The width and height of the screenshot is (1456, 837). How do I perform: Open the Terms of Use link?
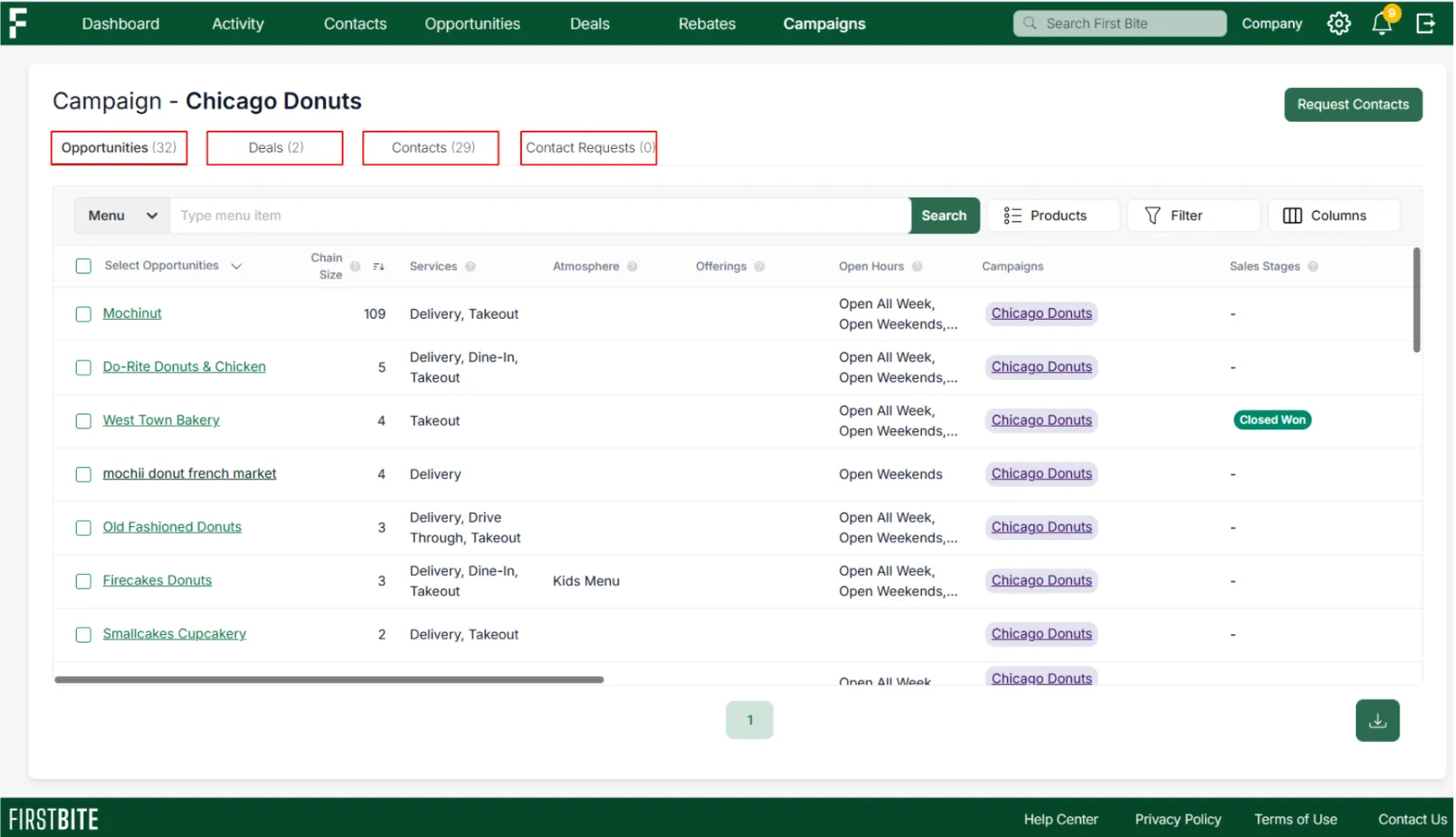tap(1297, 820)
